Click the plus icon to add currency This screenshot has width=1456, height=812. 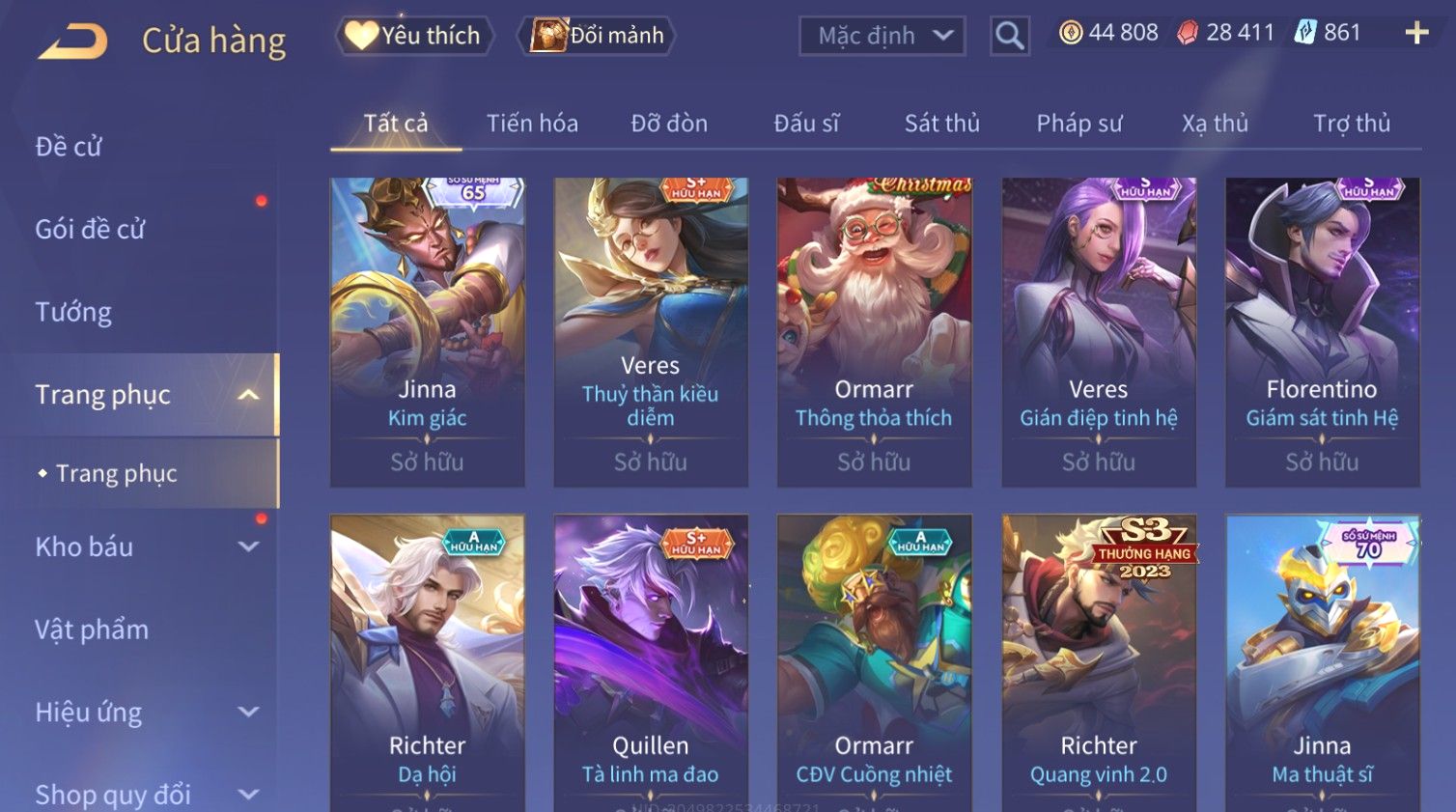(1416, 33)
